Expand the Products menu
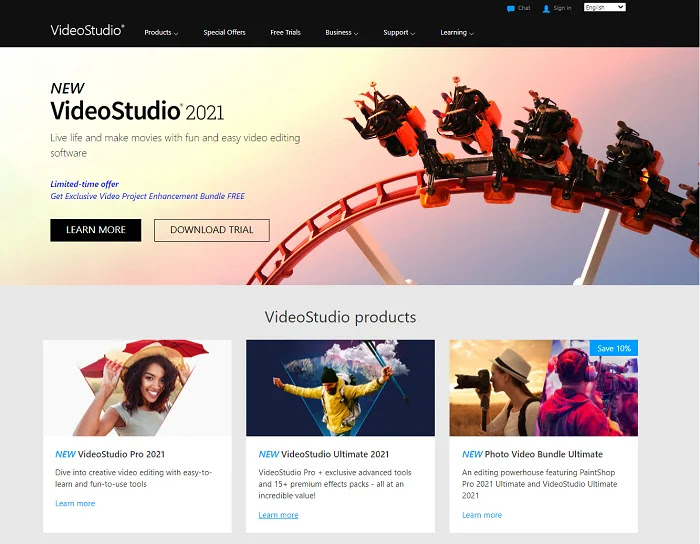Viewport: 700px width, 544px height. (x=161, y=33)
